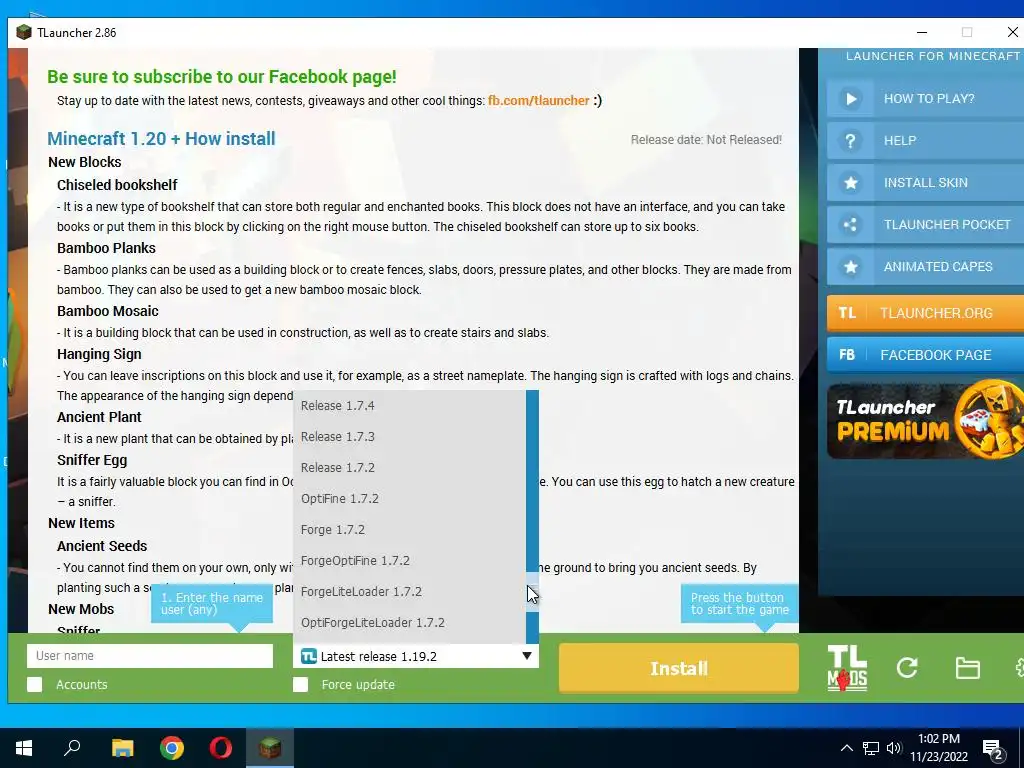This screenshot has height=768, width=1024.
Task: Open the HOW TO PLAY? sidebar button
Action: 925,99
